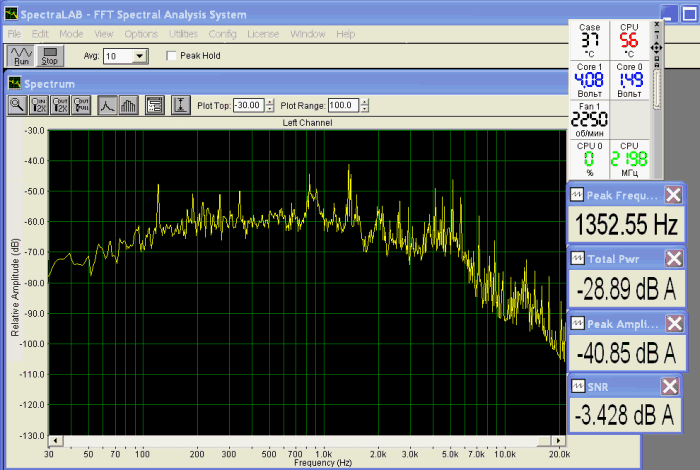
Task: Click the horizontal scrollbar below the frequency axis
Action: pos(300,440)
